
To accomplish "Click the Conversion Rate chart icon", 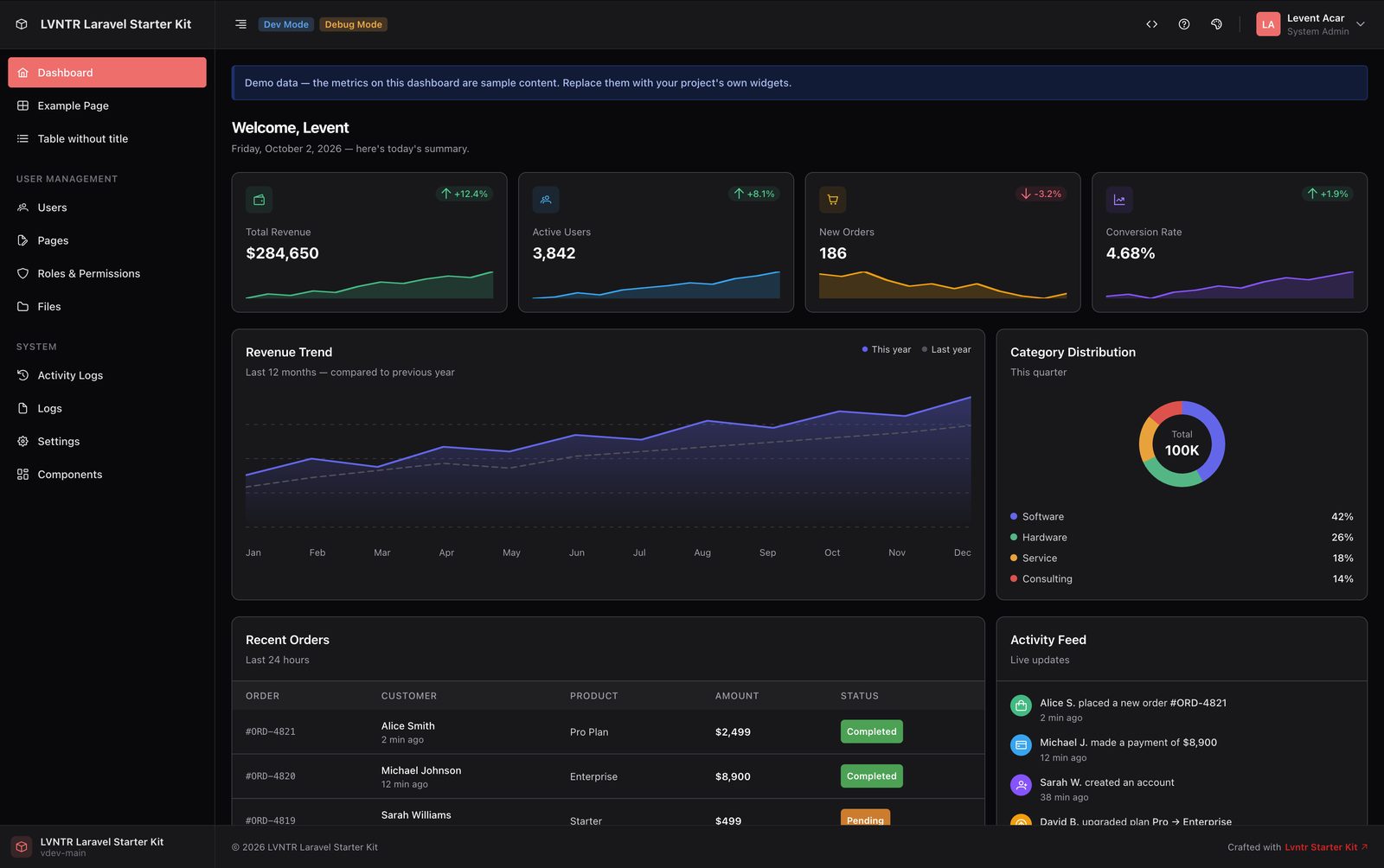I will (x=1119, y=200).
